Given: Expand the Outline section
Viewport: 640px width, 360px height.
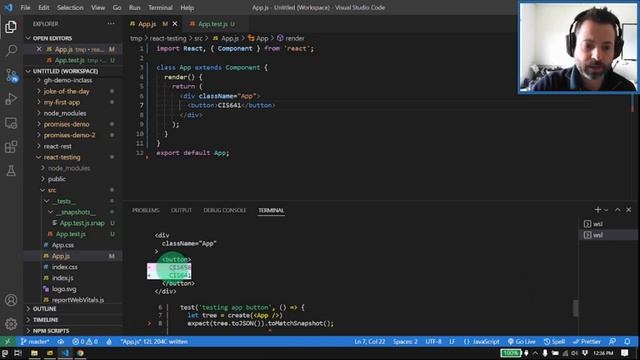Looking at the screenshot, I should tap(73, 309).
